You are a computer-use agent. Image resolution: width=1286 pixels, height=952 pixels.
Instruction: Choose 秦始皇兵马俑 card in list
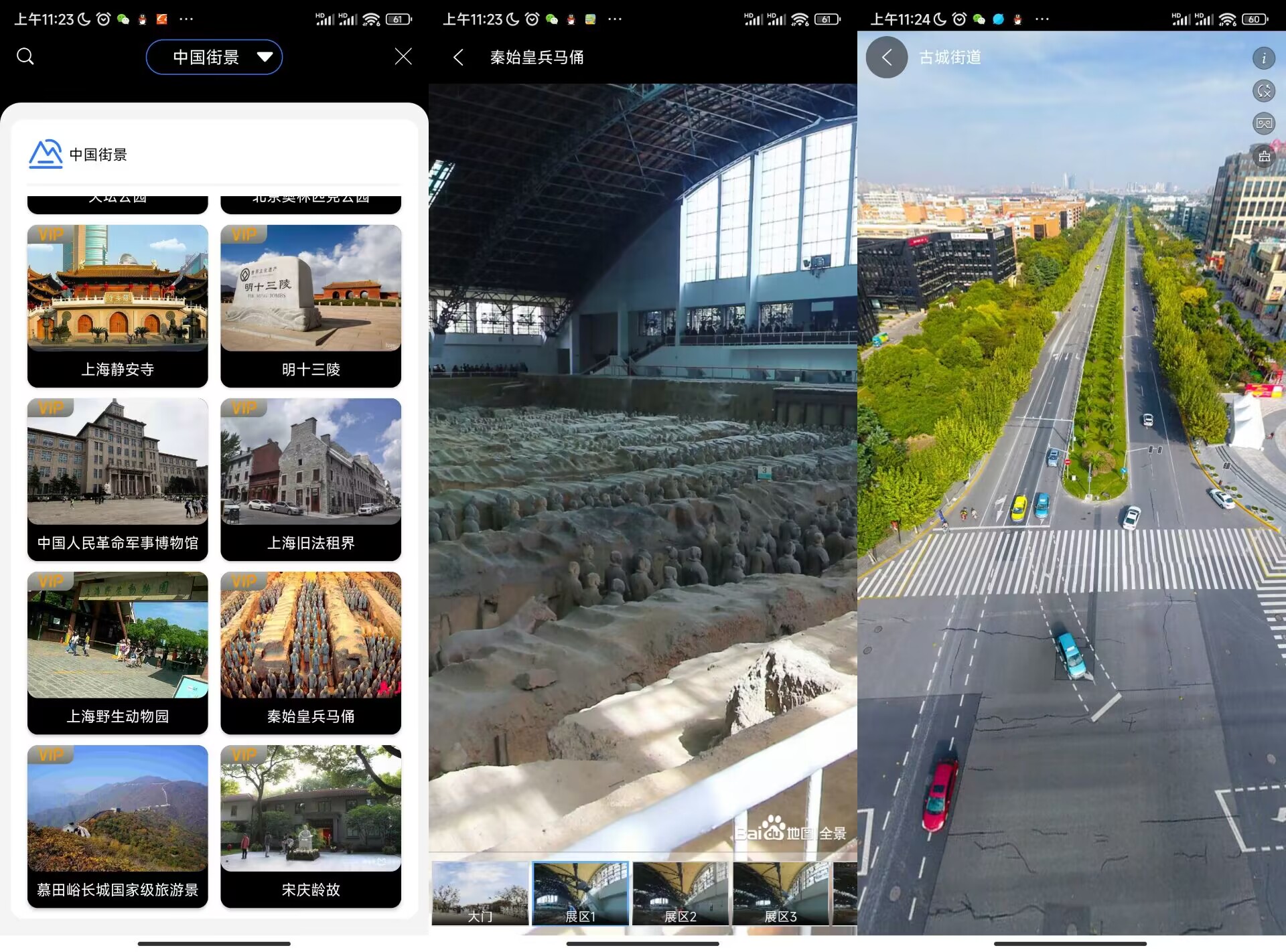[x=311, y=653]
